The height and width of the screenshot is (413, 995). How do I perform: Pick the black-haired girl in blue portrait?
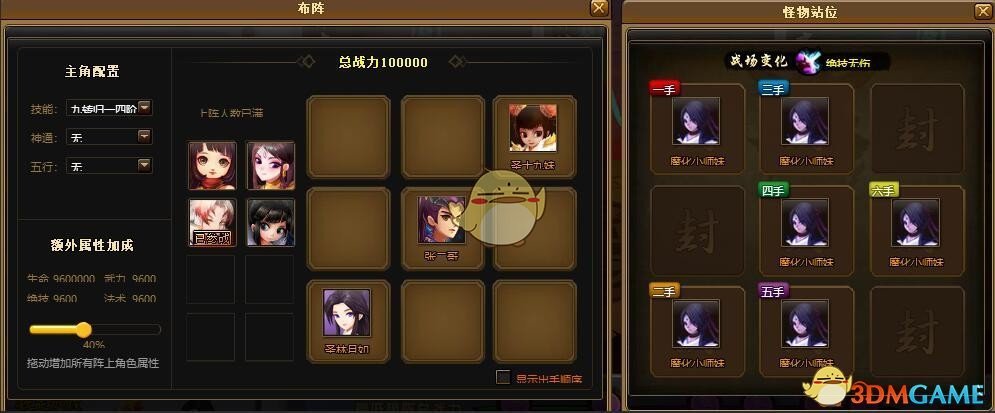270,223
